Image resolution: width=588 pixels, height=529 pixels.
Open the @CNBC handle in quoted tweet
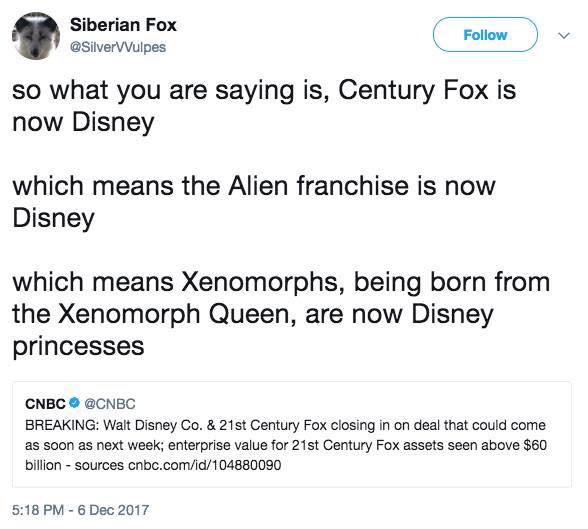(110, 404)
